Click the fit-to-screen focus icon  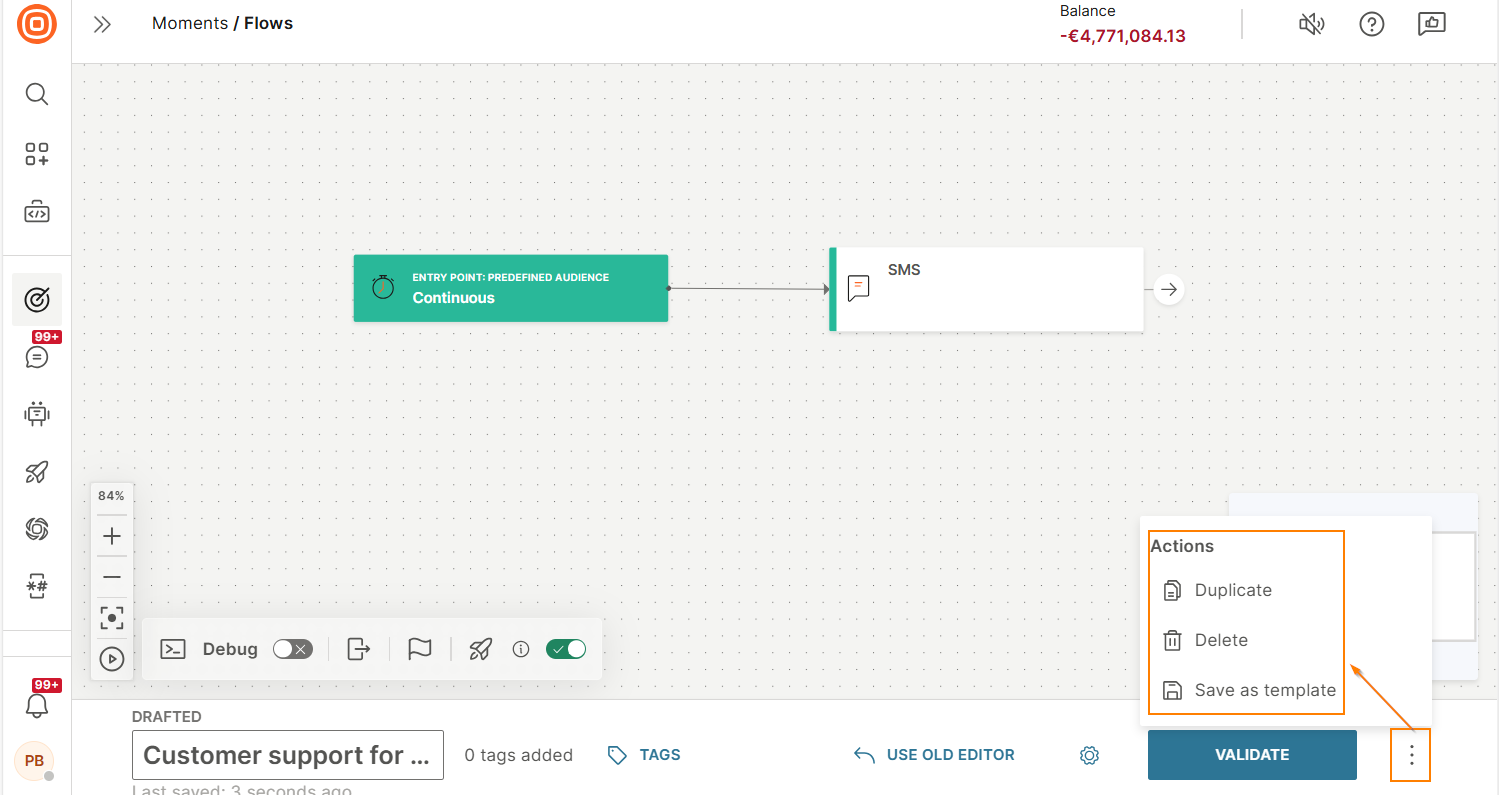click(x=112, y=618)
